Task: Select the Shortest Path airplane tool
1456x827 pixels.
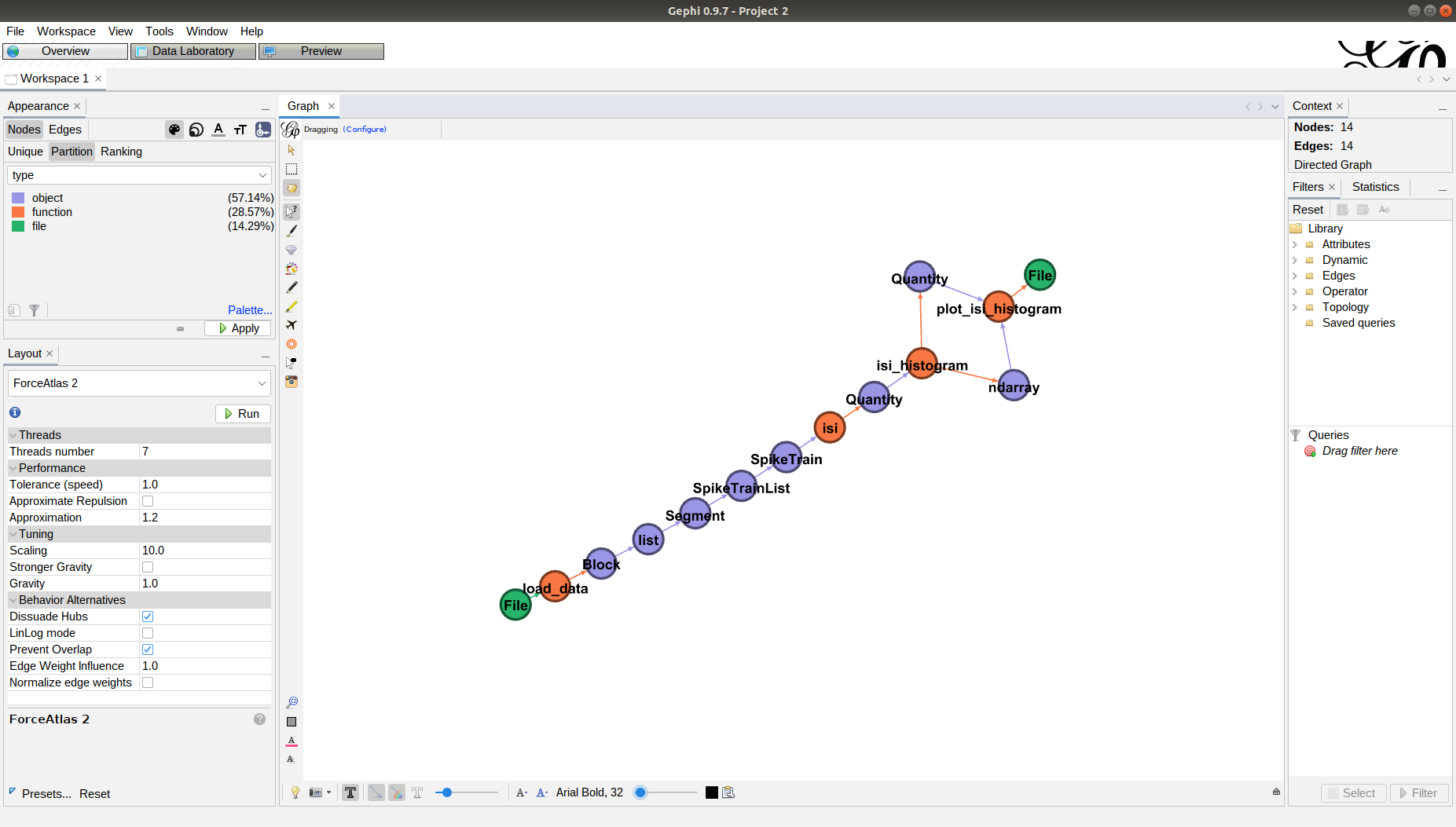Action: point(292,325)
